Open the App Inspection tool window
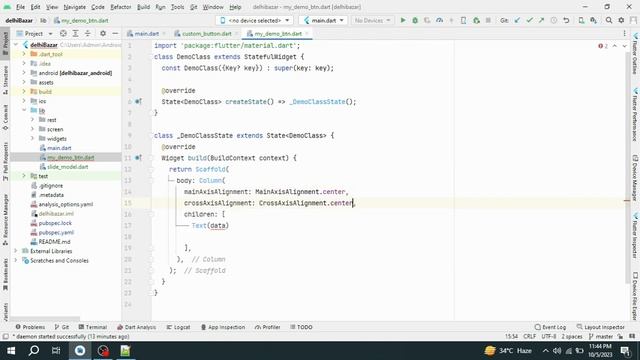This screenshot has width=640, height=360. [x=223, y=327]
